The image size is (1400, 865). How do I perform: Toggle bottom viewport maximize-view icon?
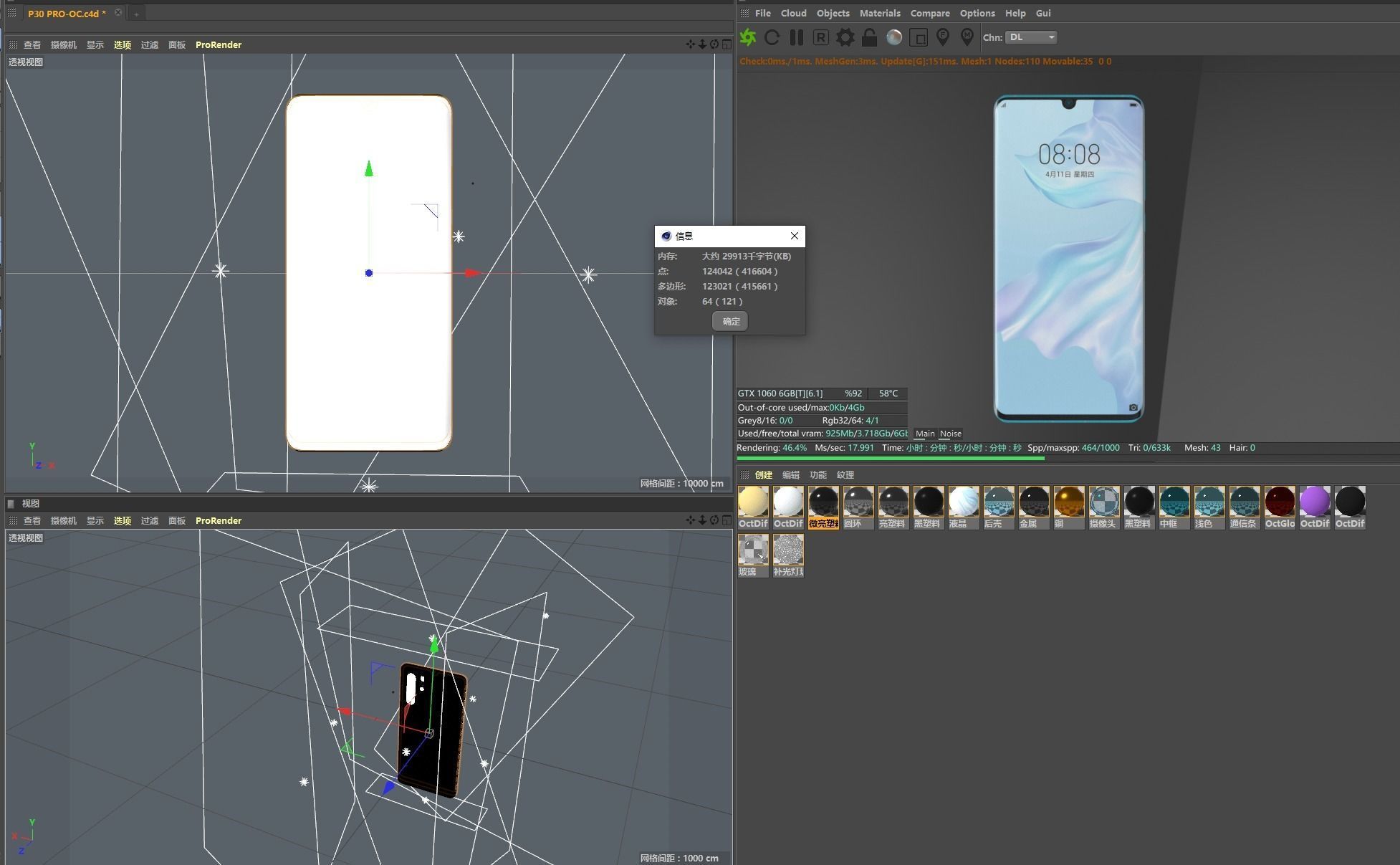727,520
